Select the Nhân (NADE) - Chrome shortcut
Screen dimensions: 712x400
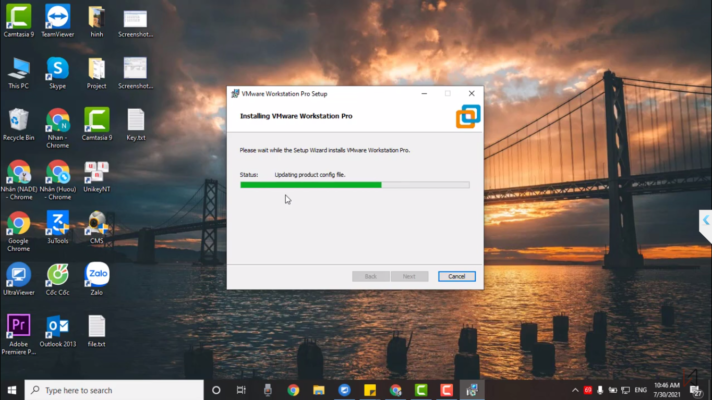pyautogui.click(x=19, y=180)
